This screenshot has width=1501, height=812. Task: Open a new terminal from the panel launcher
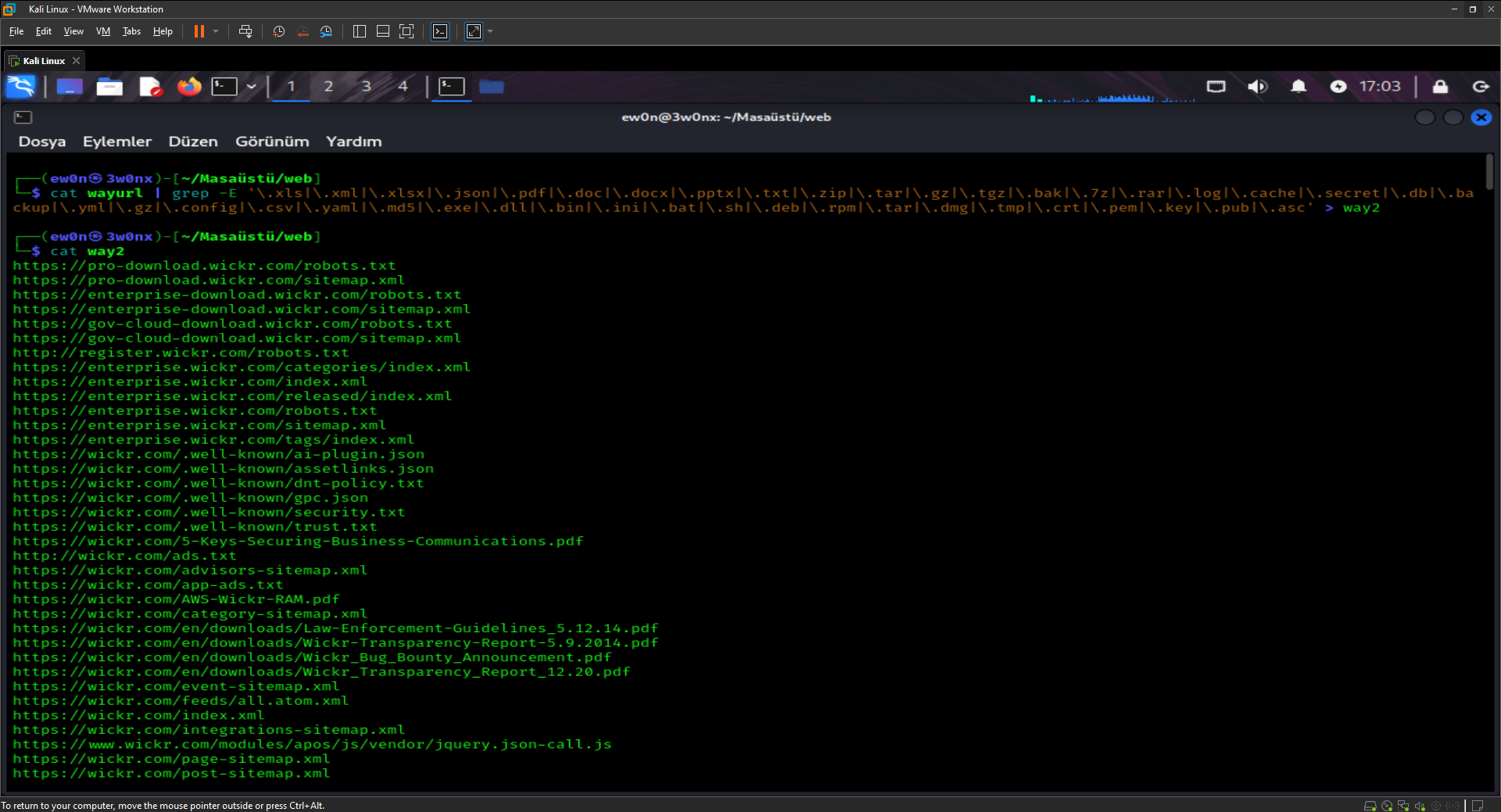[x=224, y=86]
